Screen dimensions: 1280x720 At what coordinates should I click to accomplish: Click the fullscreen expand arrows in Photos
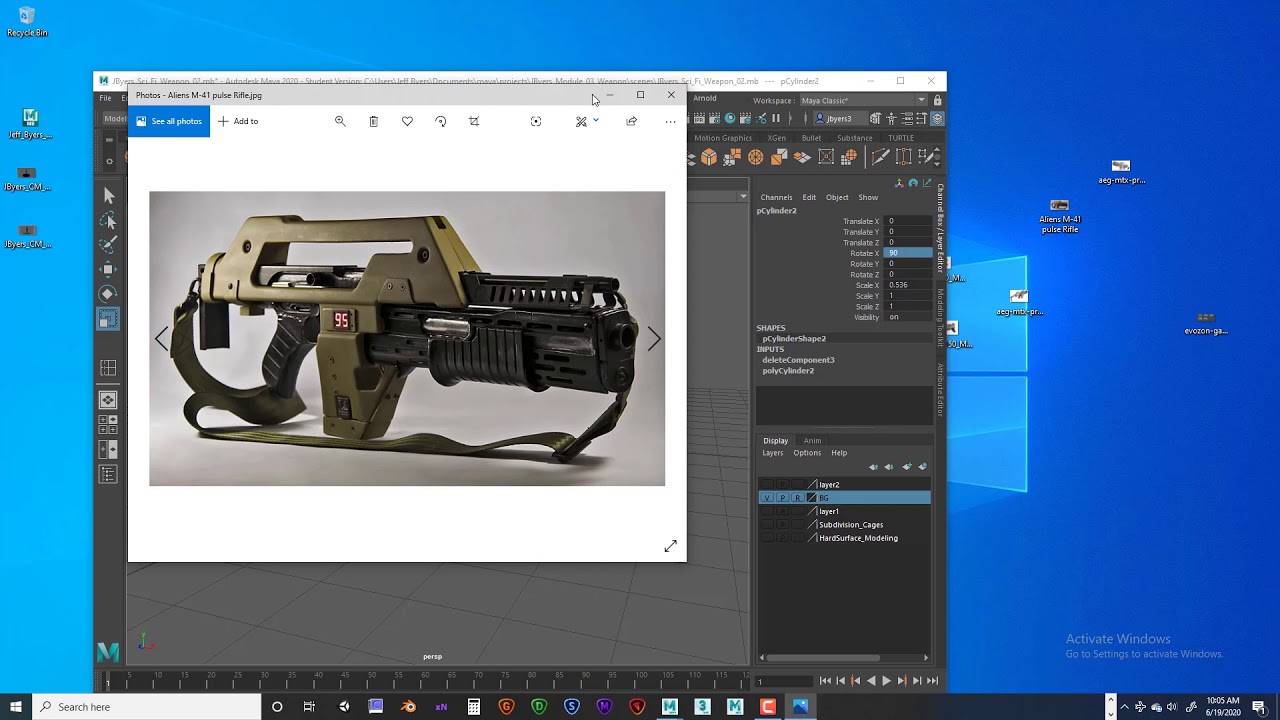(x=670, y=545)
